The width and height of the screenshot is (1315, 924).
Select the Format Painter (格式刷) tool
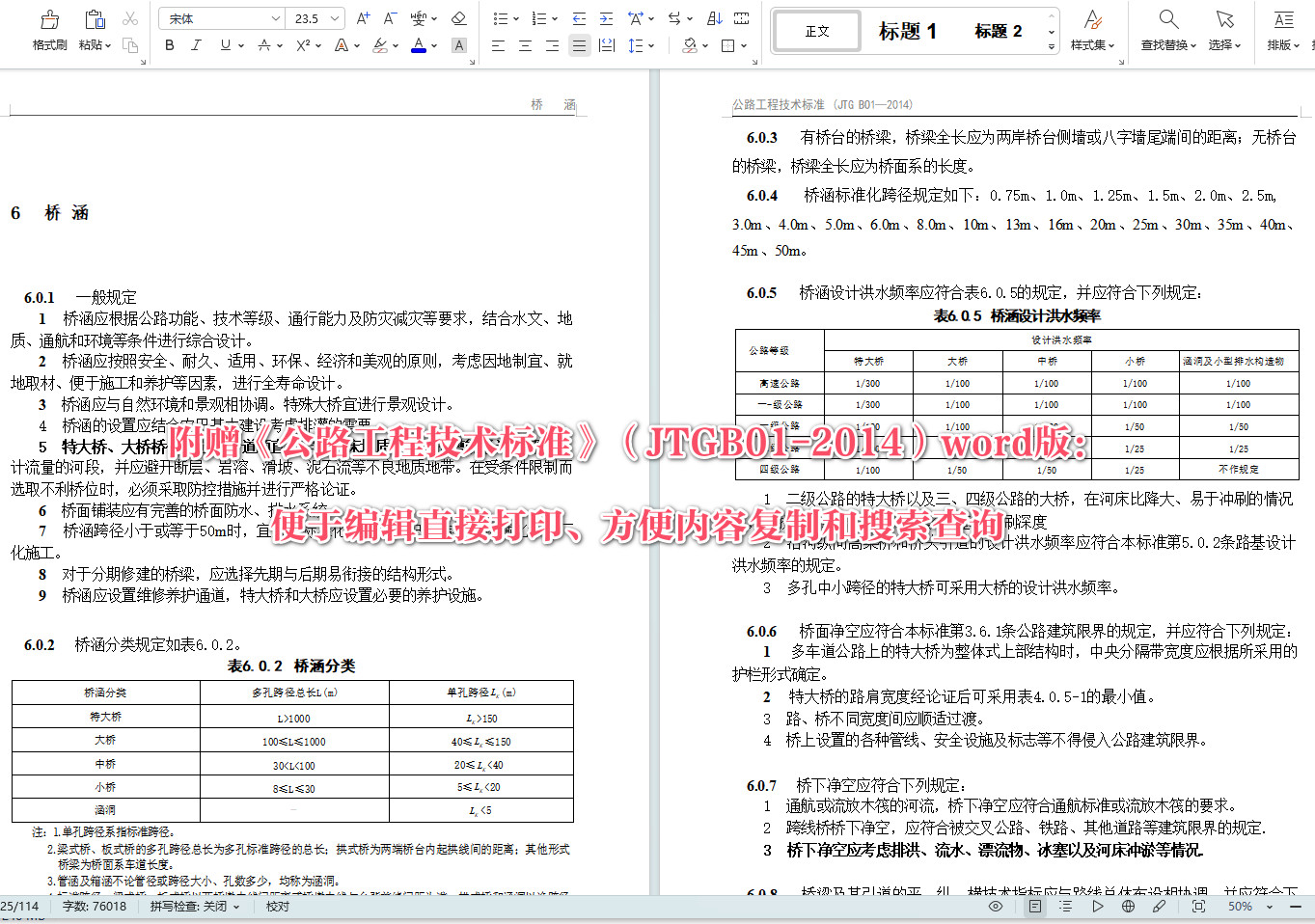[x=48, y=26]
